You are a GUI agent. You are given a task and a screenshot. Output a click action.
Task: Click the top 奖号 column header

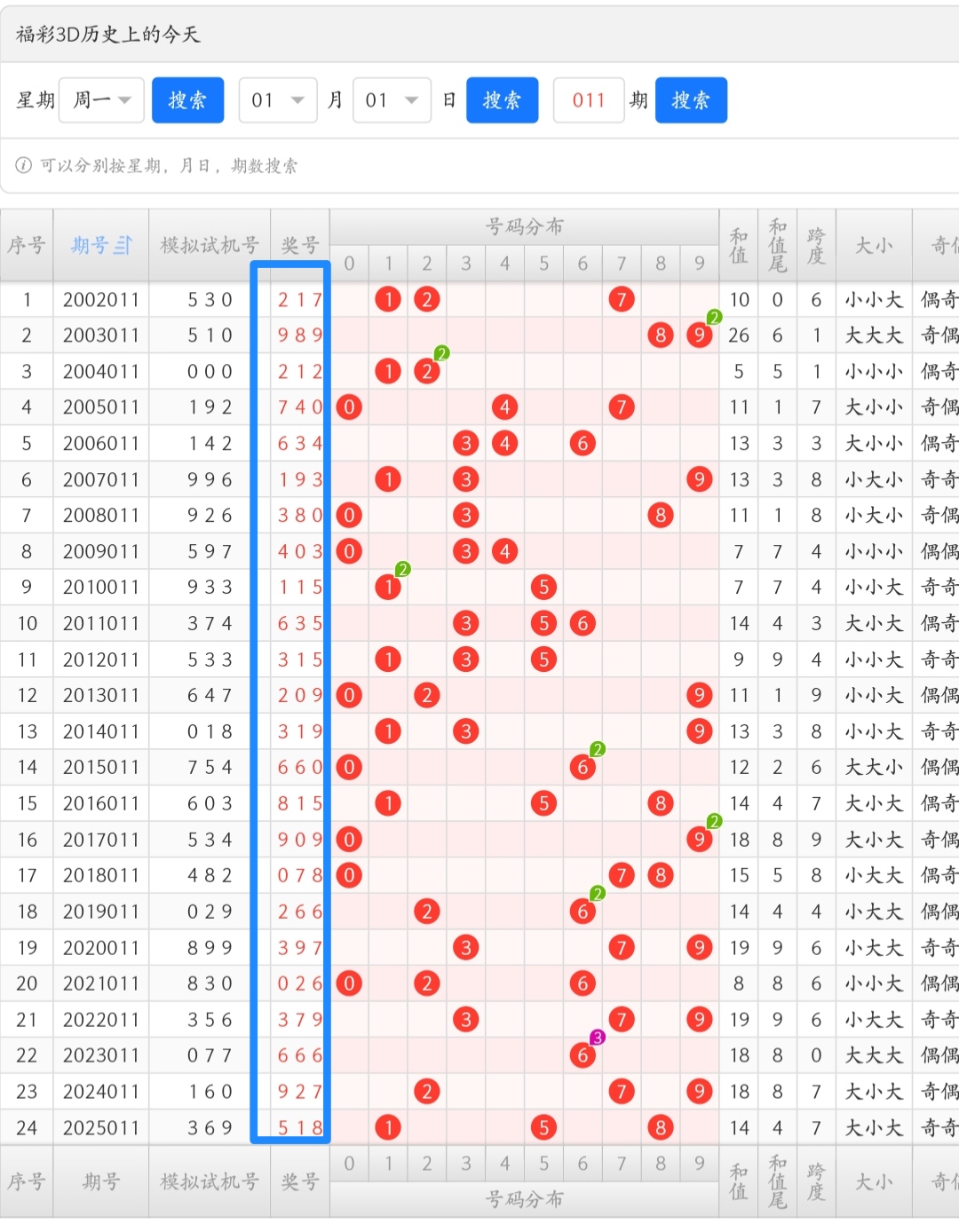299,246
